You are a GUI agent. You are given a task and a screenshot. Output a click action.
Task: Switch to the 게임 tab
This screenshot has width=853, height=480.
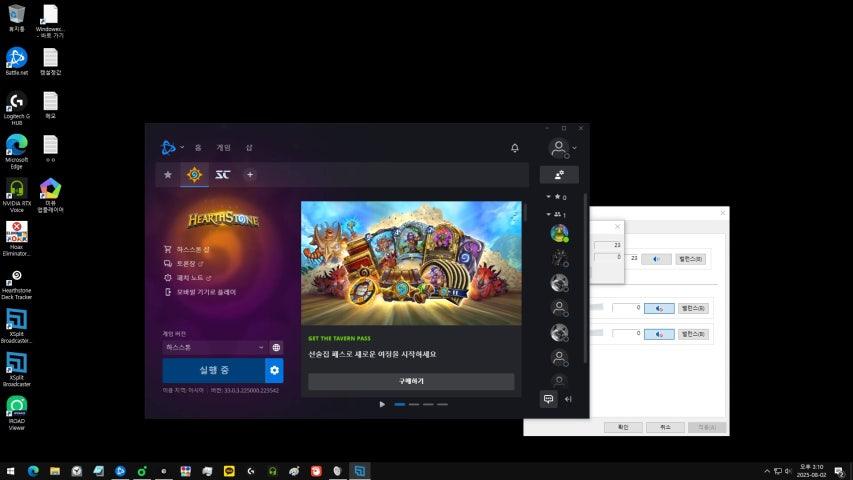pyautogui.click(x=224, y=147)
